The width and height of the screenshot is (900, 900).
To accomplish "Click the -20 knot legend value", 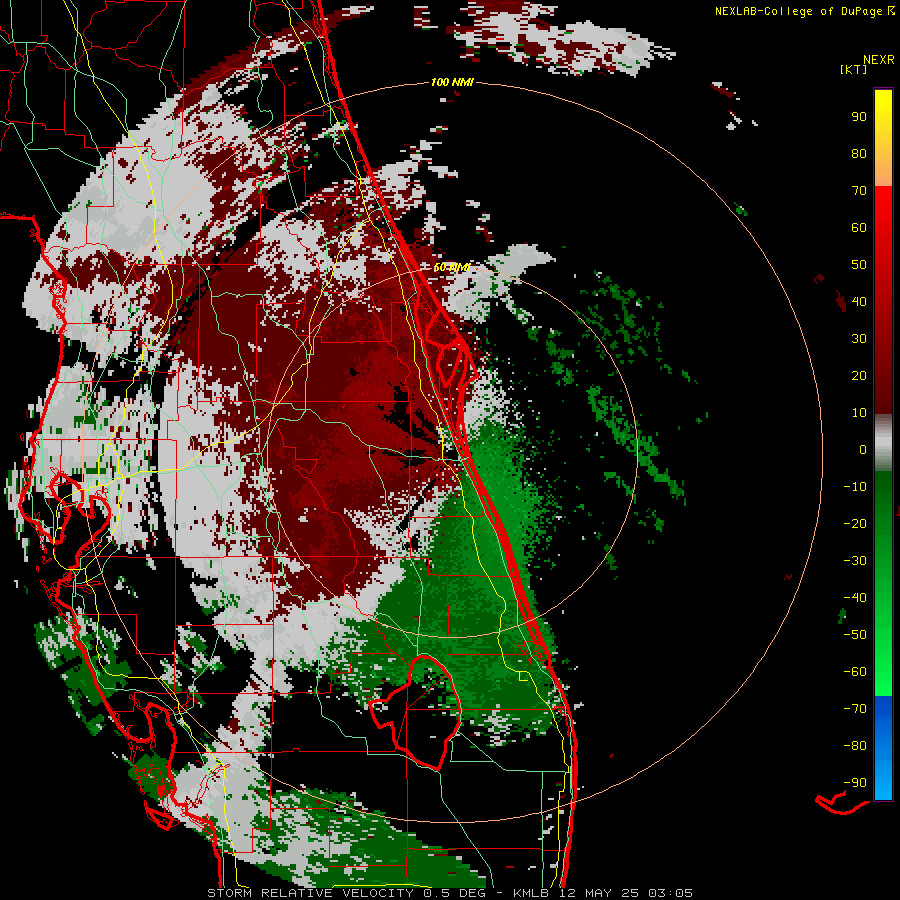I will 855,523.
